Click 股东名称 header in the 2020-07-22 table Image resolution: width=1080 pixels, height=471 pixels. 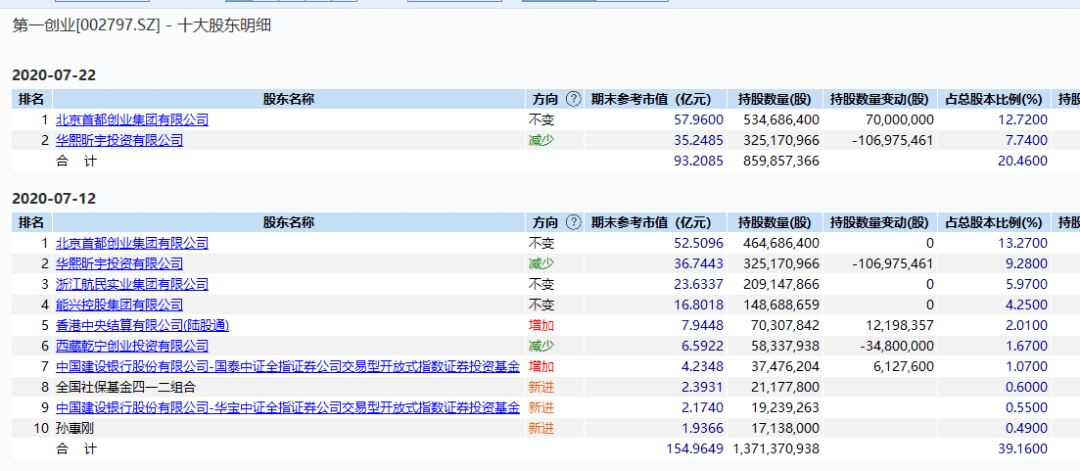click(x=289, y=99)
